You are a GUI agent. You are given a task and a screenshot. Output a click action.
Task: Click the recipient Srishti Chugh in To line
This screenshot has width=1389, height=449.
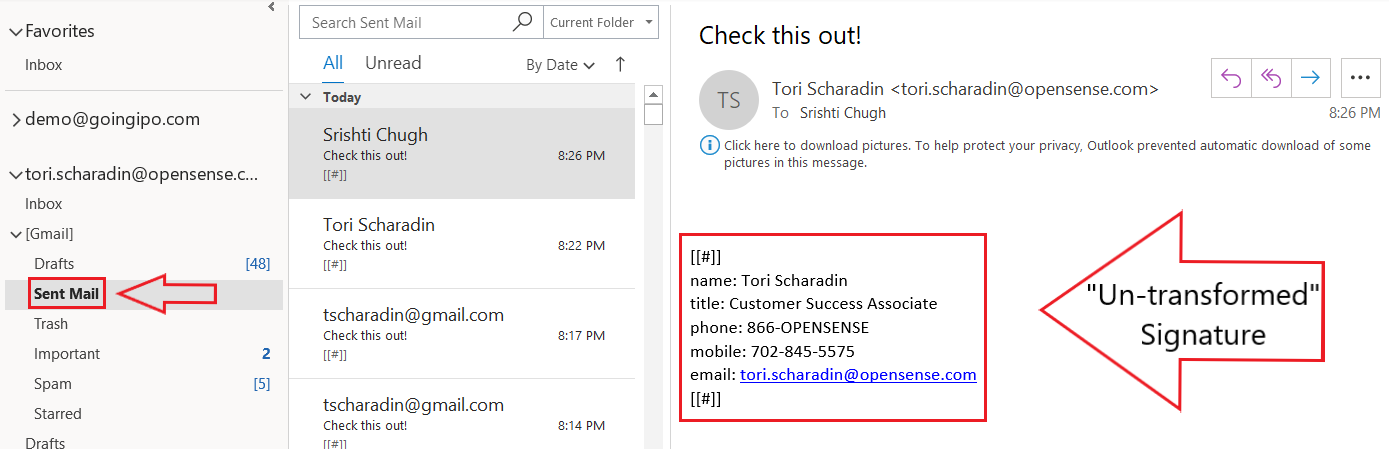tap(843, 113)
